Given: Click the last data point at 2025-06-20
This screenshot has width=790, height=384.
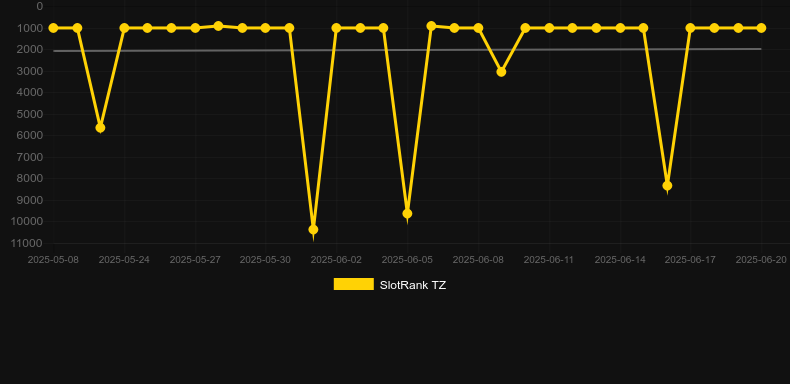Looking at the screenshot, I should tap(761, 28).
